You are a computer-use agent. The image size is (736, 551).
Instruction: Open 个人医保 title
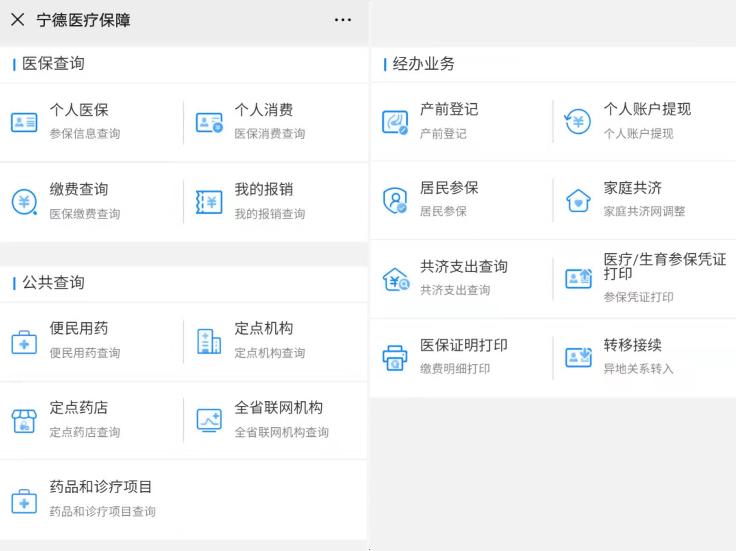[x=79, y=110]
